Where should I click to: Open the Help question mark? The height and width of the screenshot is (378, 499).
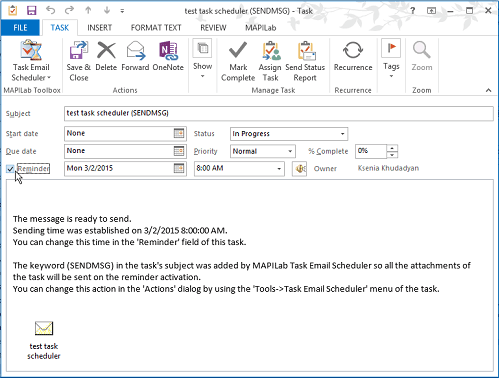point(413,11)
